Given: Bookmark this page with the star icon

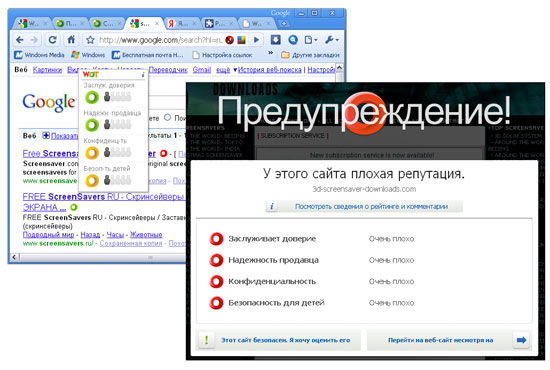Looking at the screenshot, I should tap(90, 40).
